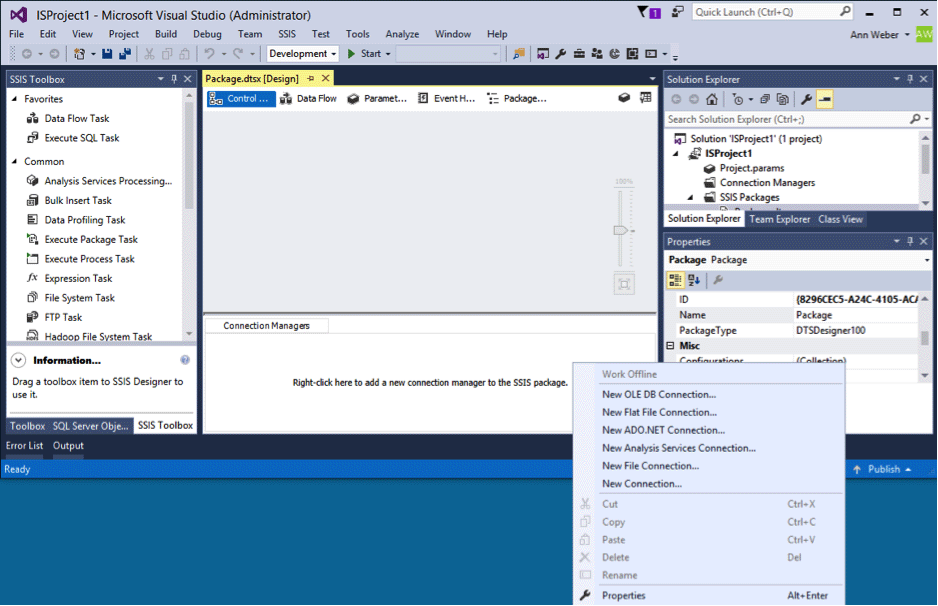Click the highlighted Preview Selected Items icon
Screen dimensions: 938x606
coord(824,99)
